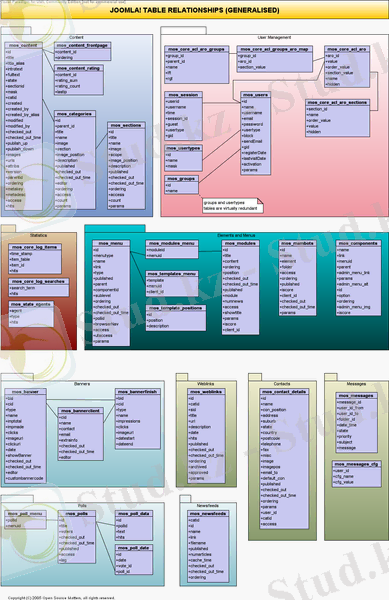Screen dimensions: 389x600
Task: Select the mos_core_acl_aro_groups table
Action: coord(197,65)
